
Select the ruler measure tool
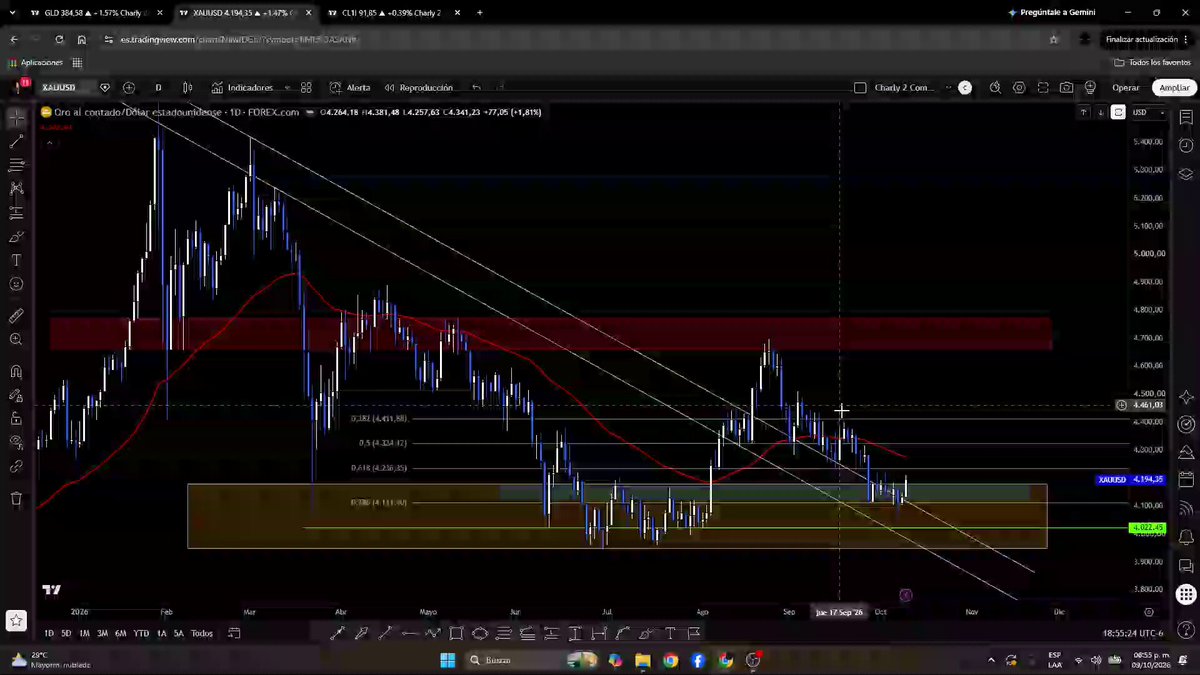click(16, 316)
